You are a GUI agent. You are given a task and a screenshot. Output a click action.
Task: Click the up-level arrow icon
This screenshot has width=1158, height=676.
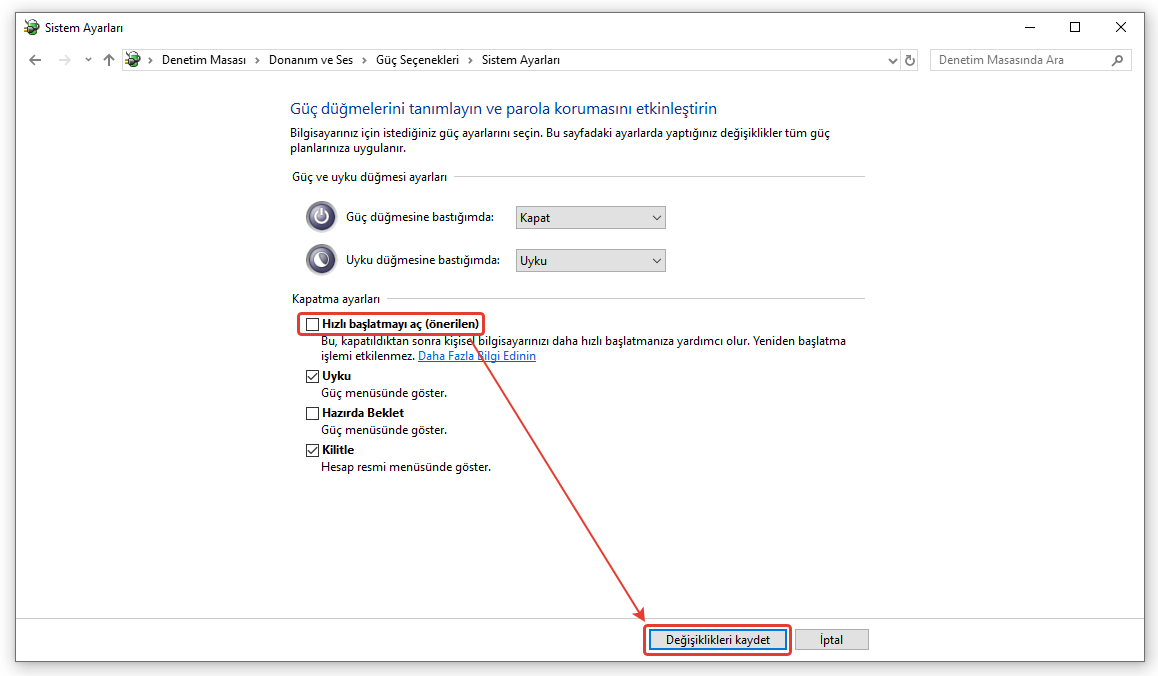pyautogui.click(x=109, y=60)
